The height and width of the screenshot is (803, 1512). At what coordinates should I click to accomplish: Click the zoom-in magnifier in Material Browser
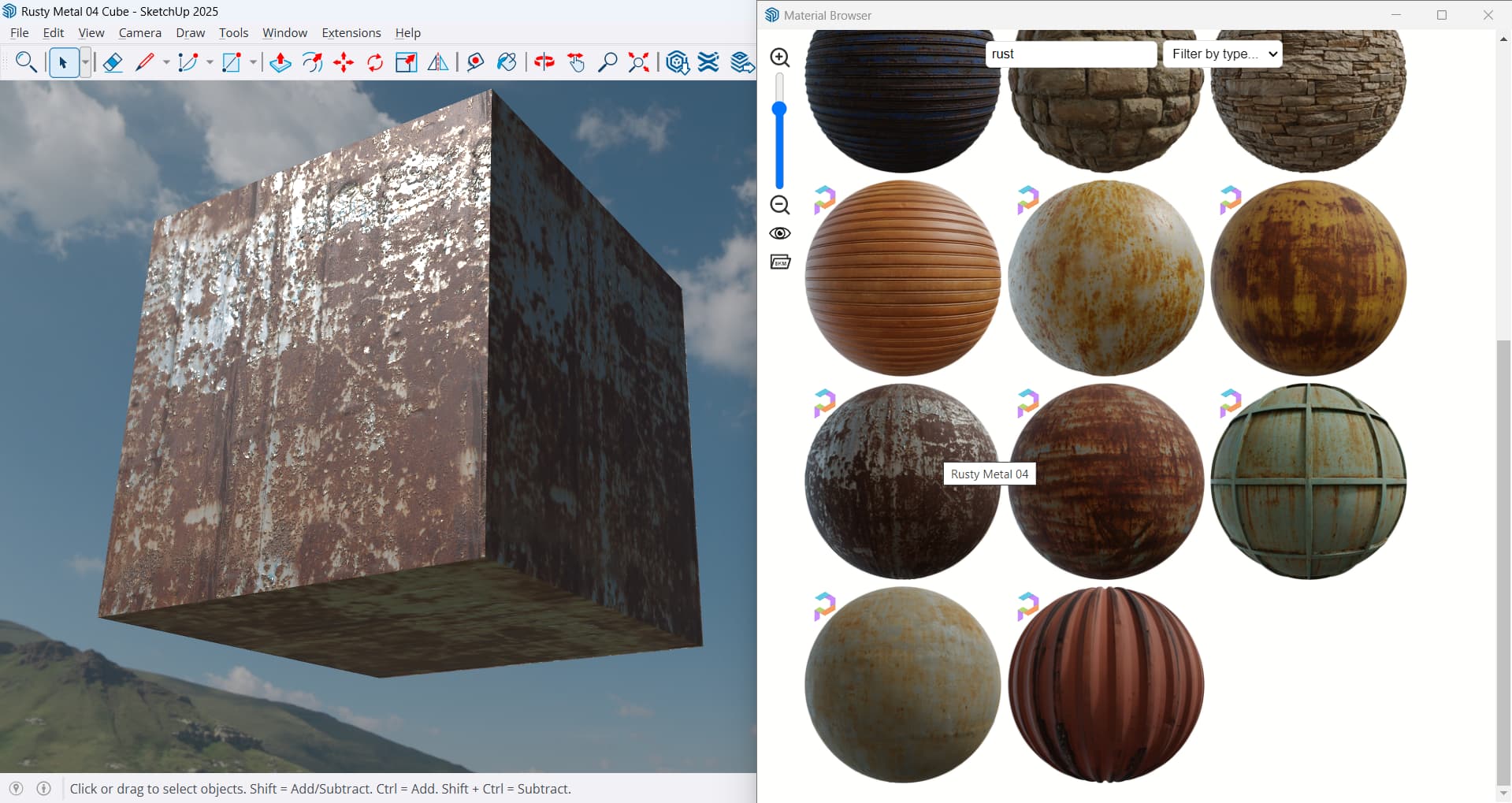click(780, 58)
